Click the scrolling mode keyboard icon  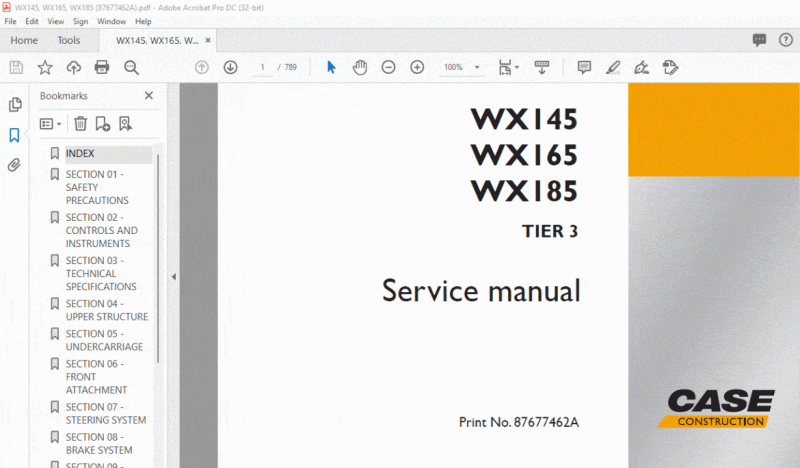tap(542, 67)
